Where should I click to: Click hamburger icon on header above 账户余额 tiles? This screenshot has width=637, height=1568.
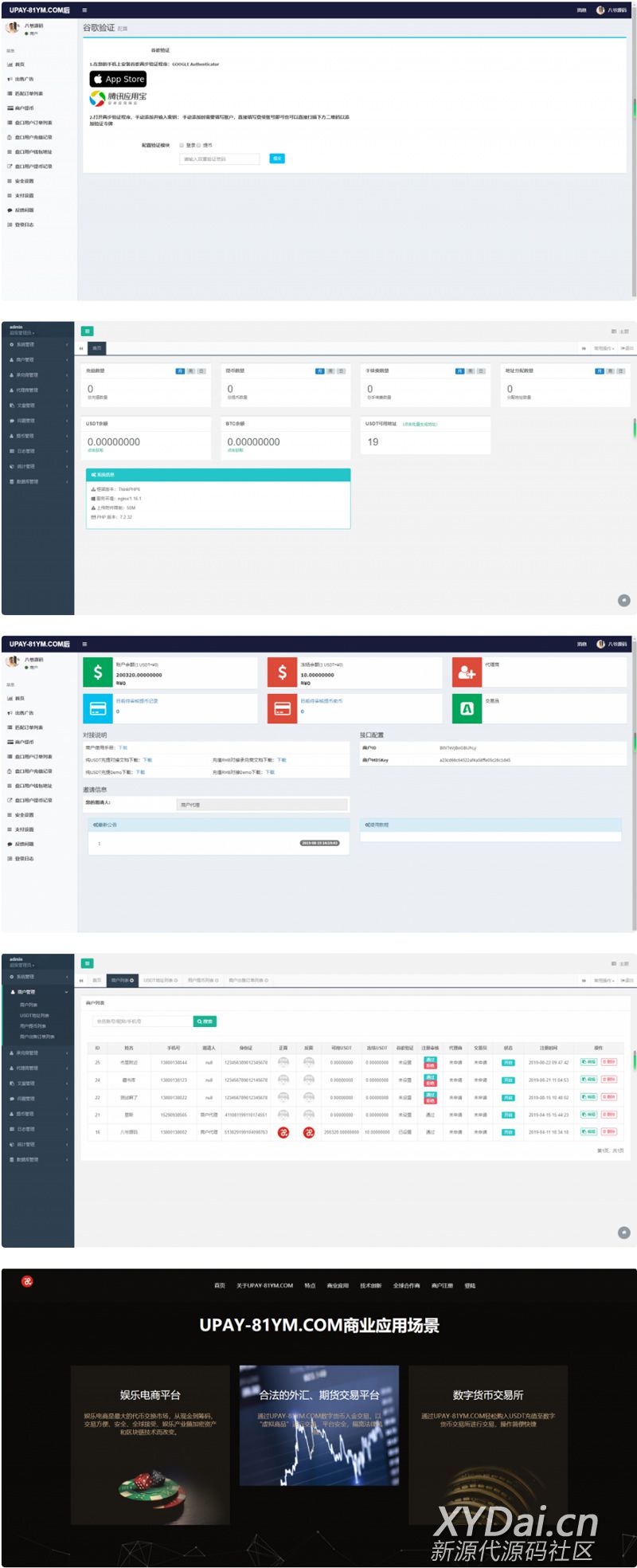(x=85, y=644)
